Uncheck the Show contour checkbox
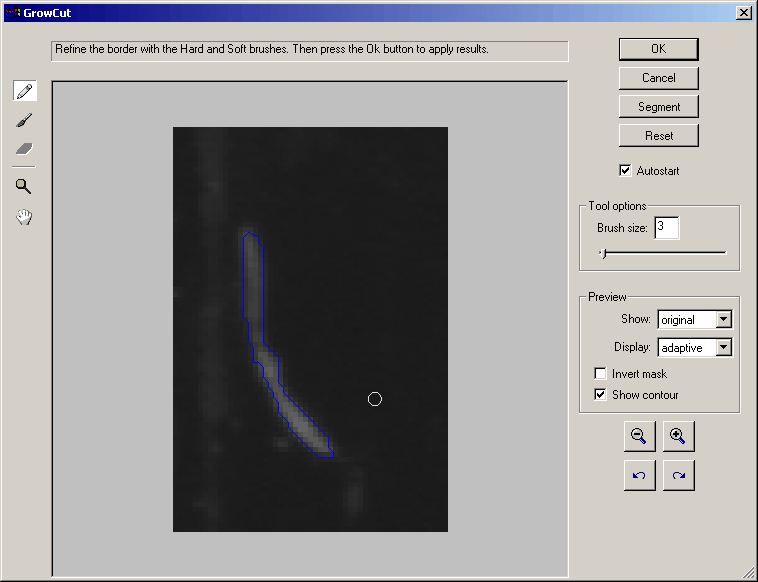The height and width of the screenshot is (582, 758). click(x=601, y=395)
